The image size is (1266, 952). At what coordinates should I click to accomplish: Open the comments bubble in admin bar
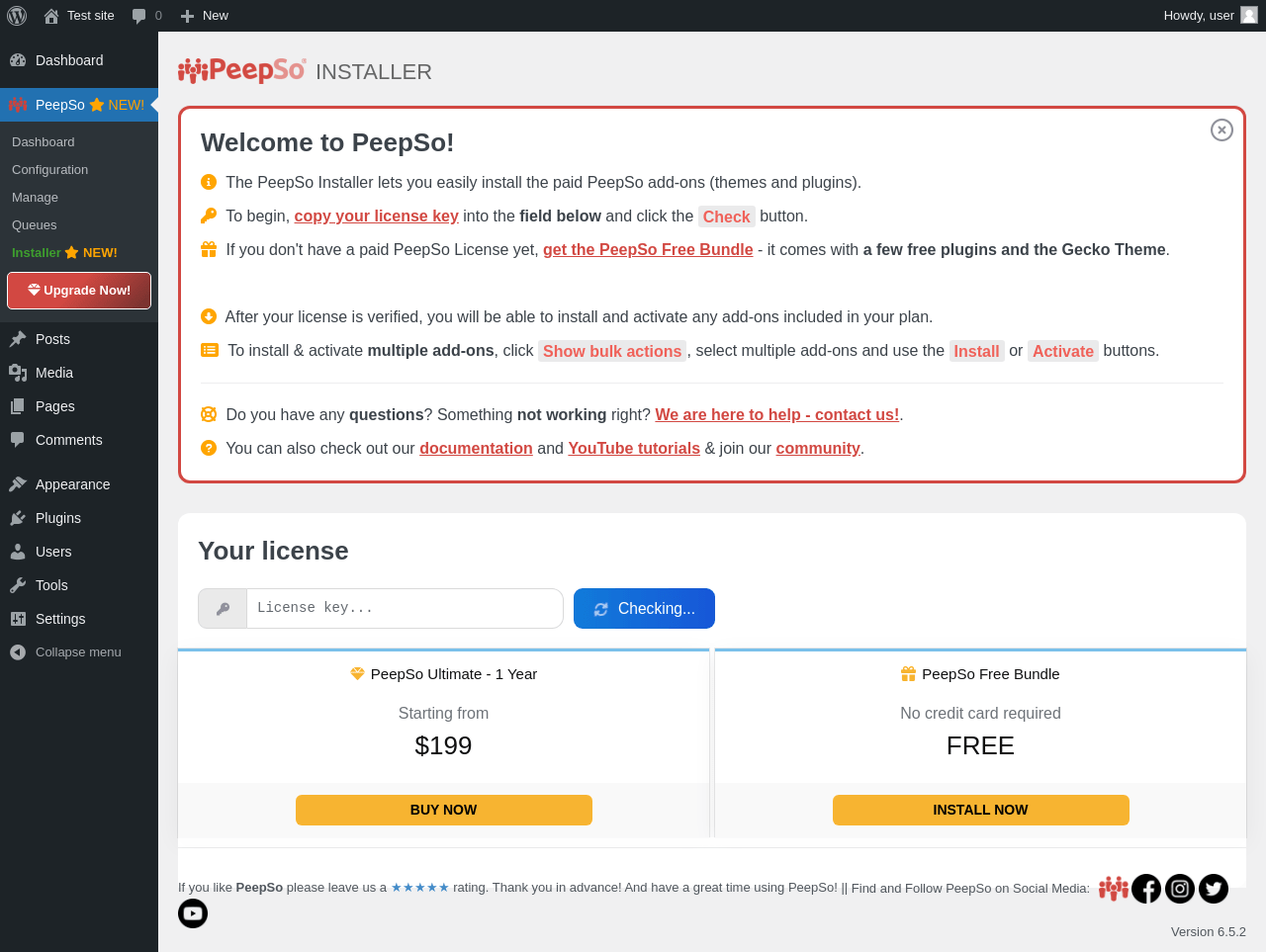tap(146, 16)
